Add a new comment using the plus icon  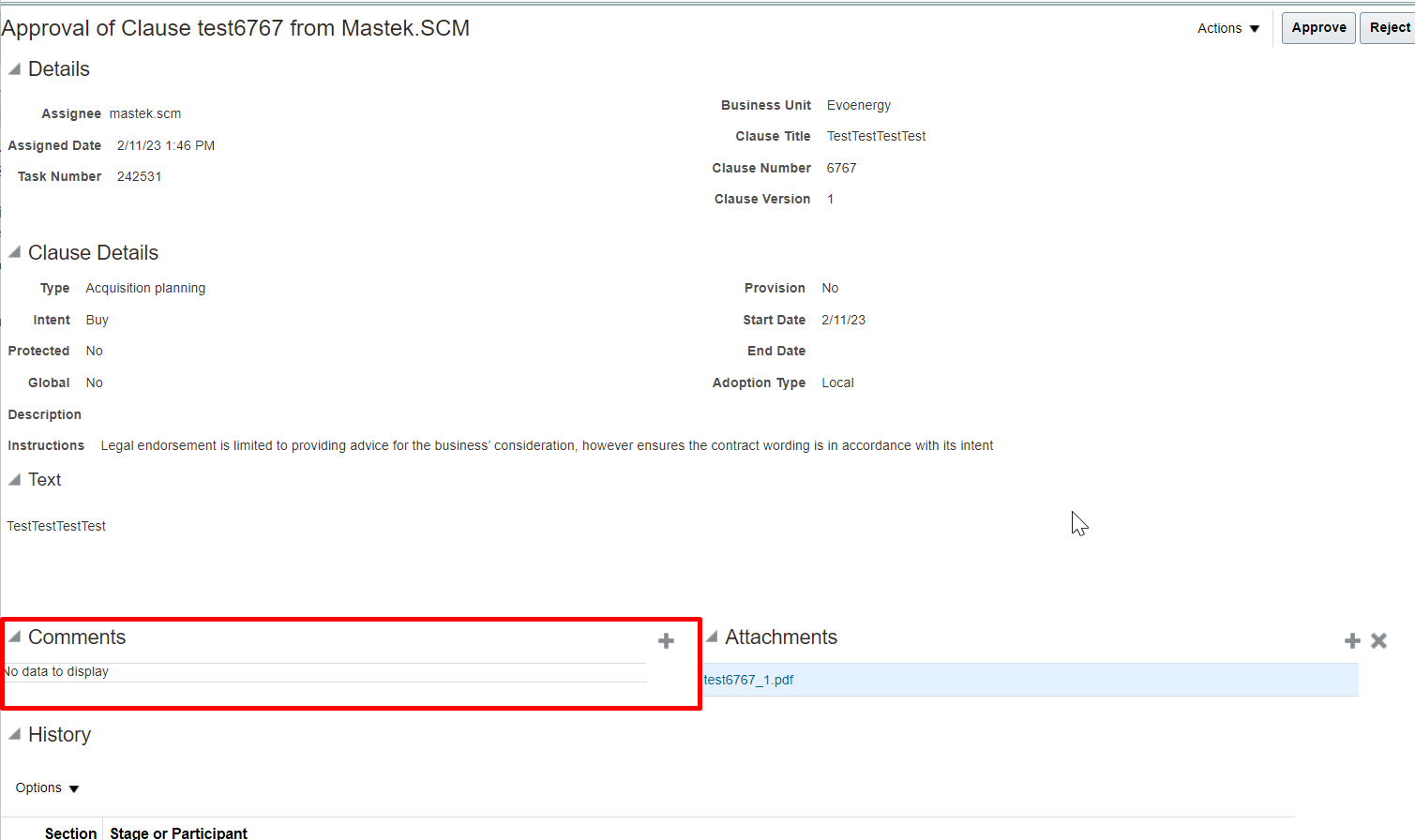pos(666,640)
